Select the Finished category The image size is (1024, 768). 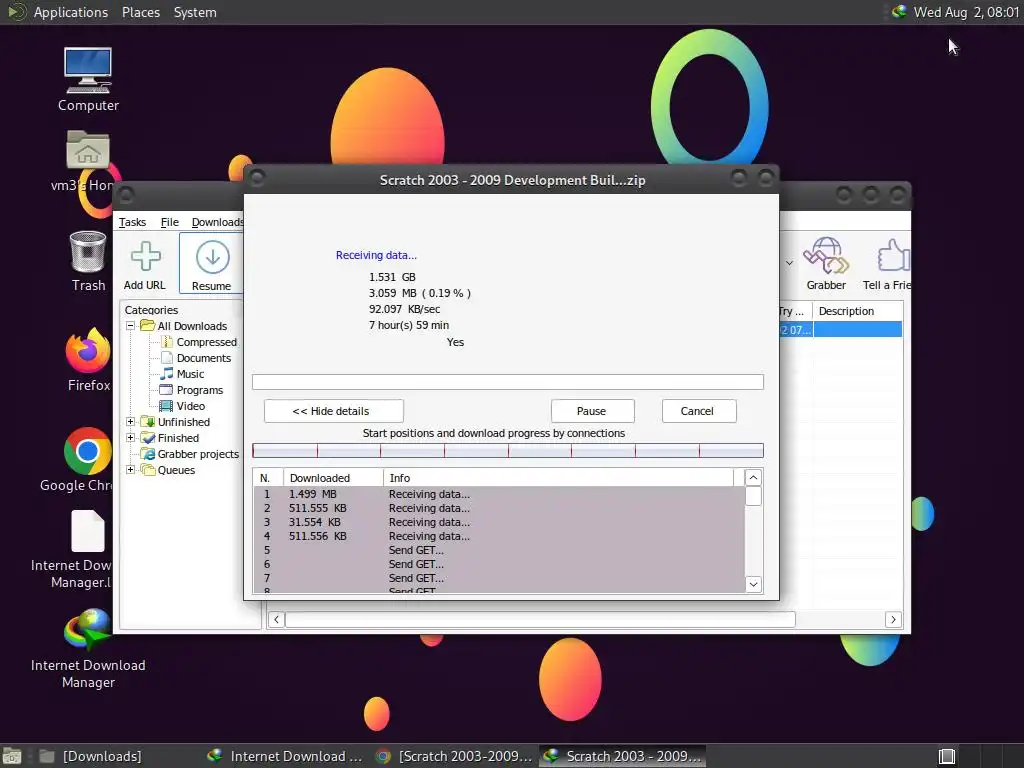tap(178, 438)
